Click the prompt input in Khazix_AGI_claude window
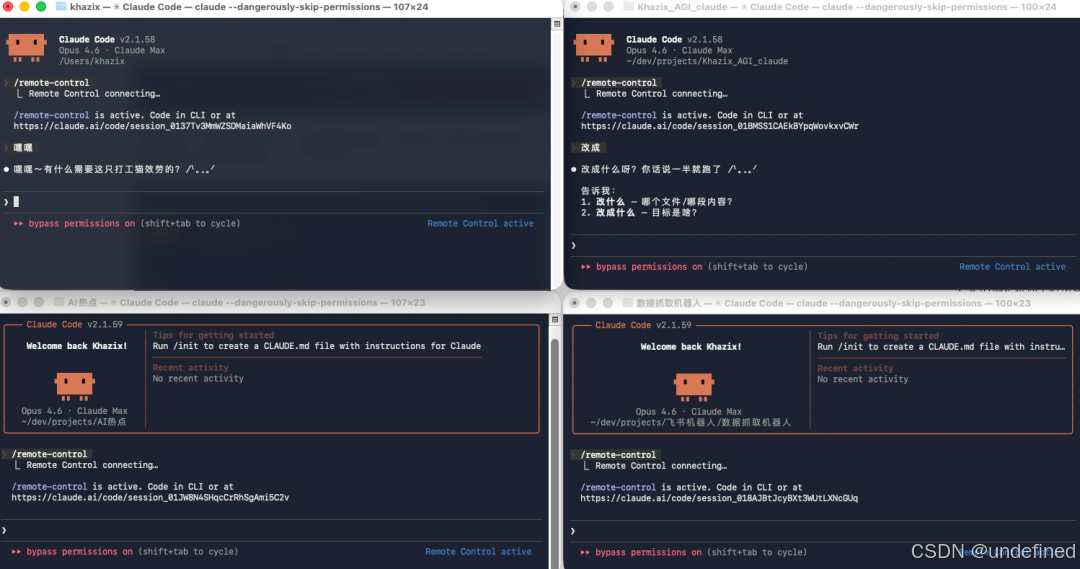The width and height of the screenshot is (1080, 569). (x=823, y=245)
